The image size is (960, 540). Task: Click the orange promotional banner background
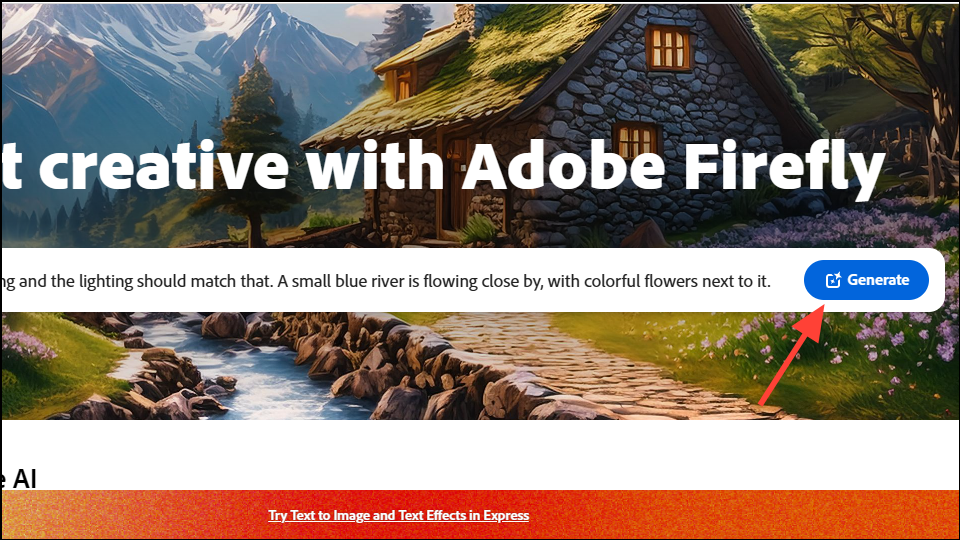[x=735, y=514]
